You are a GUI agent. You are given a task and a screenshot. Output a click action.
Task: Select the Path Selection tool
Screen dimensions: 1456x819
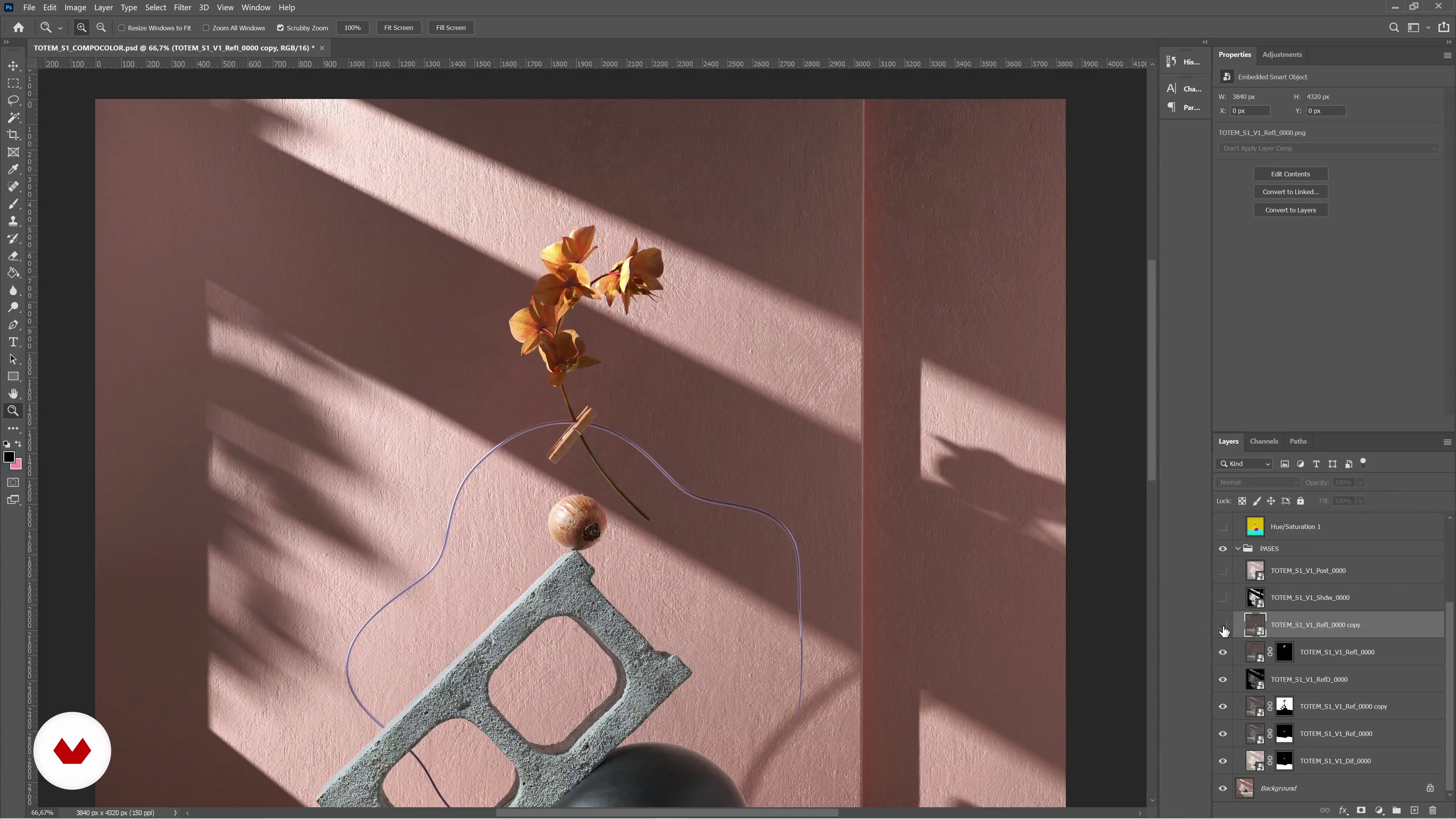pyautogui.click(x=13, y=359)
